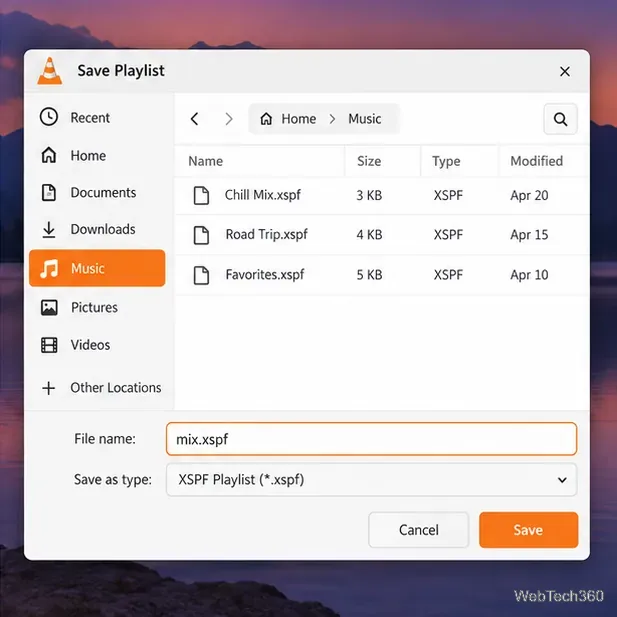Go back with the left arrow

click(x=194, y=119)
